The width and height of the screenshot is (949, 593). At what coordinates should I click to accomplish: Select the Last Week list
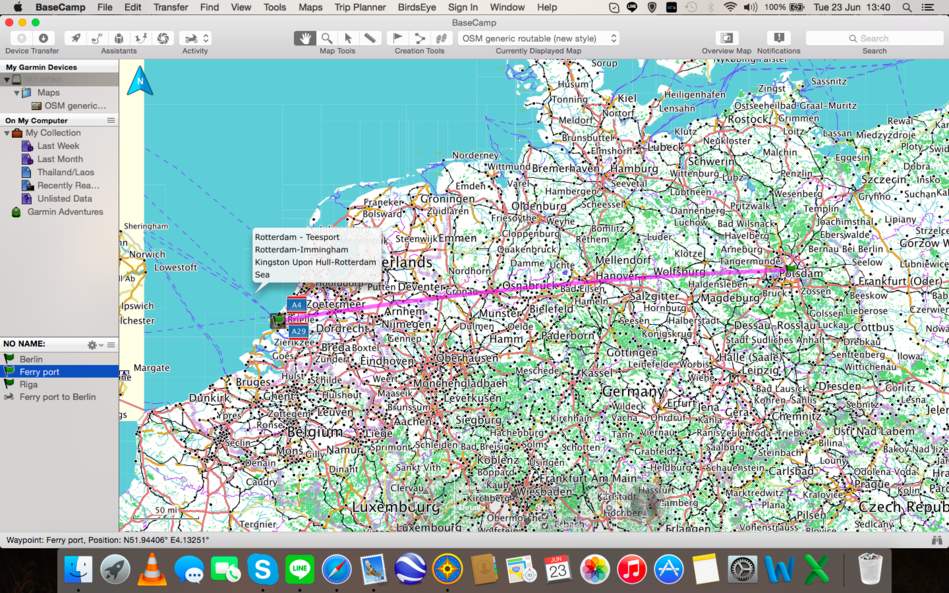(x=58, y=146)
